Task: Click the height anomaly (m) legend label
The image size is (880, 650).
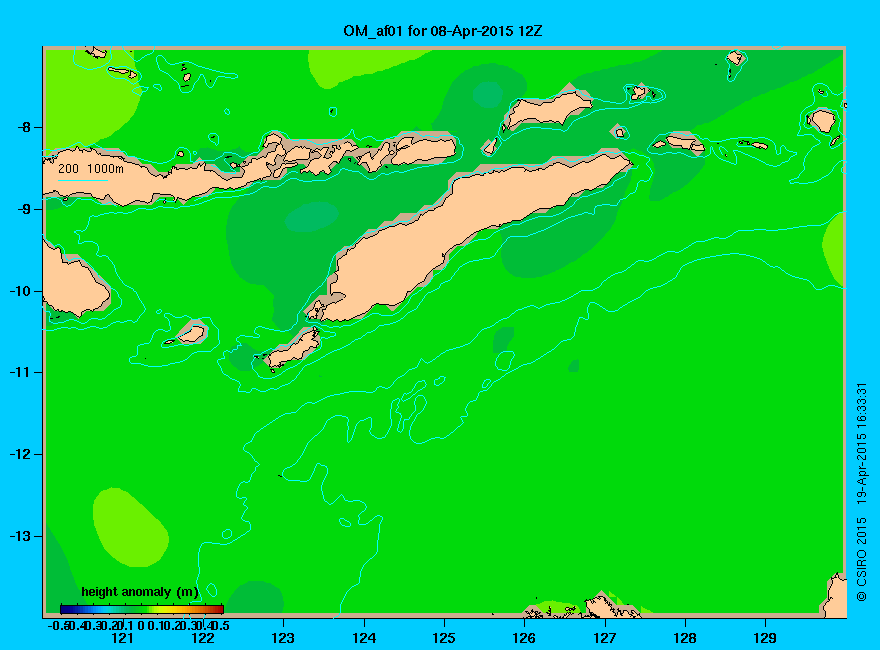Action: pyautogui.click(x=140, y=592)
